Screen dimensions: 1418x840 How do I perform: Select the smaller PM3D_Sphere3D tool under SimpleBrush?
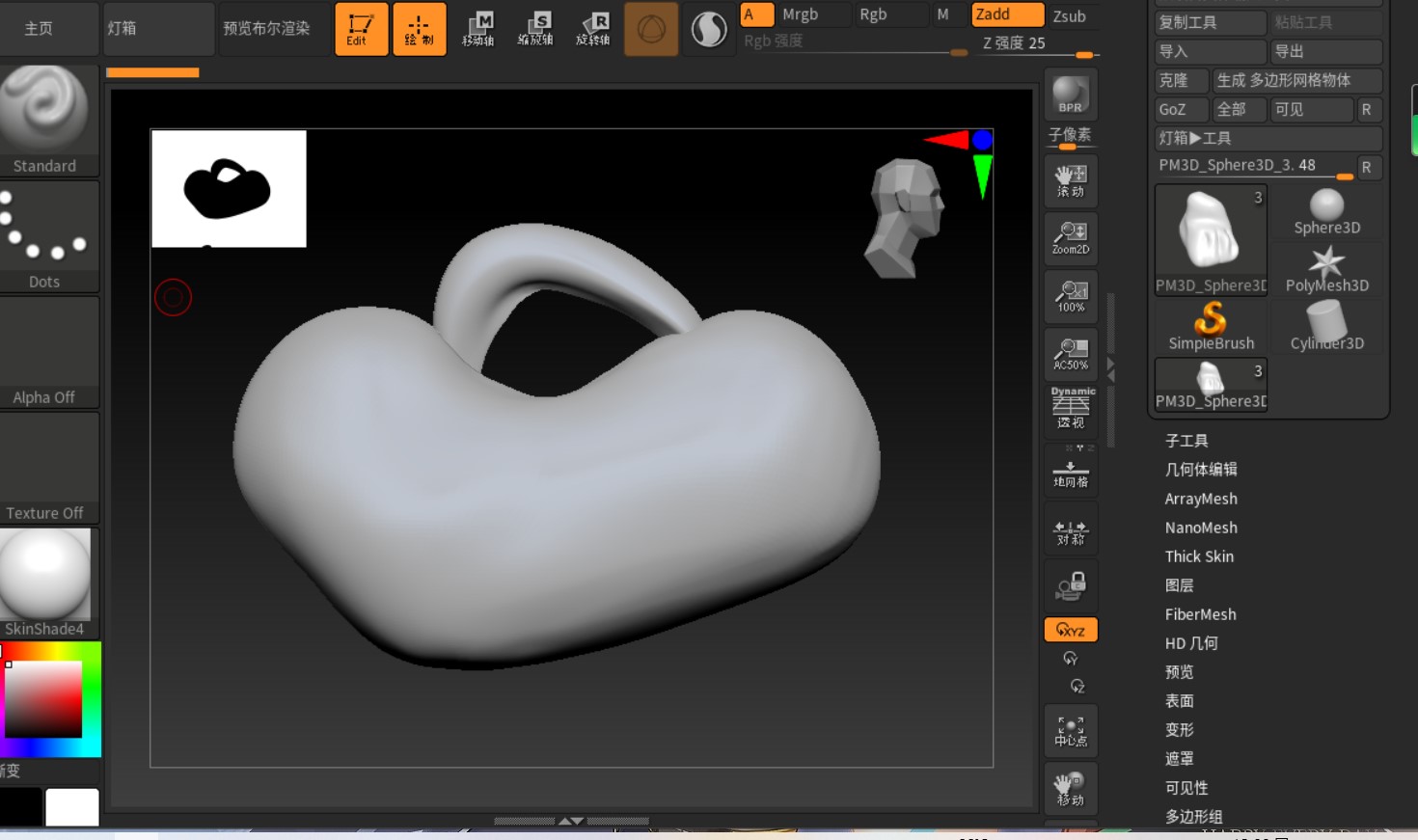coord(1211,385)
